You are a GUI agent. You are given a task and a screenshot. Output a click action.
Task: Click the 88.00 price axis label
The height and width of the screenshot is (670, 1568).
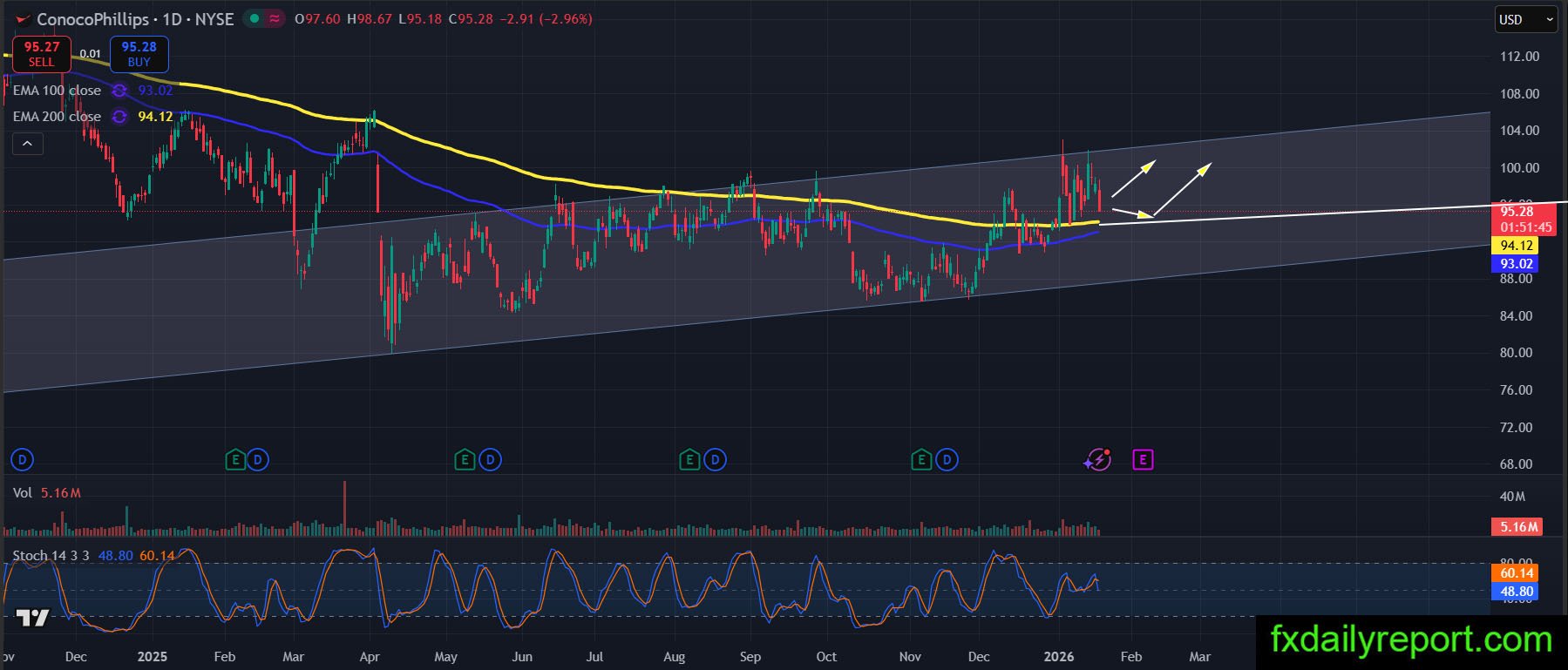click(1516, 279)
